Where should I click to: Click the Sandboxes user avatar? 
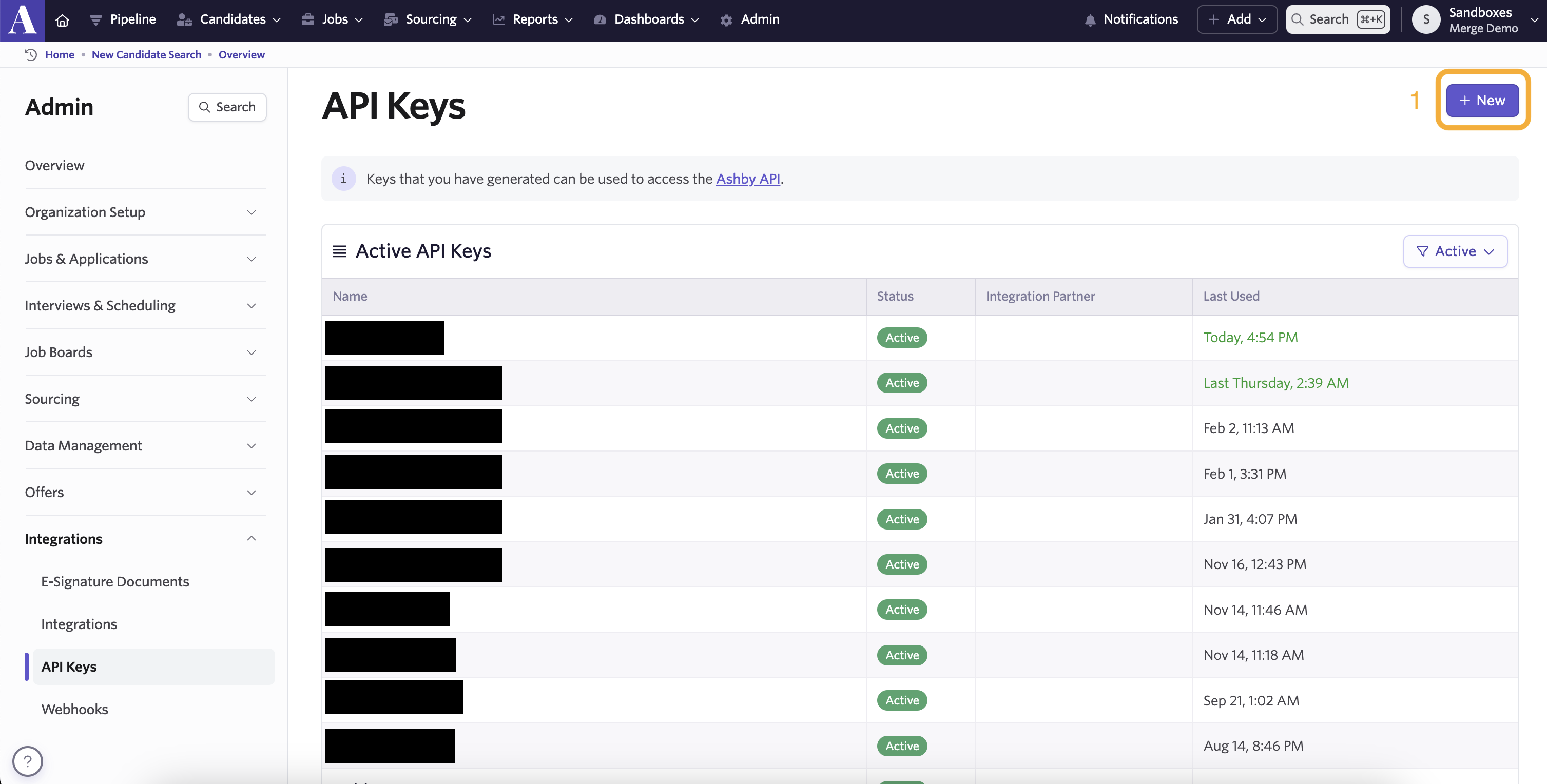click(1426, 20)
